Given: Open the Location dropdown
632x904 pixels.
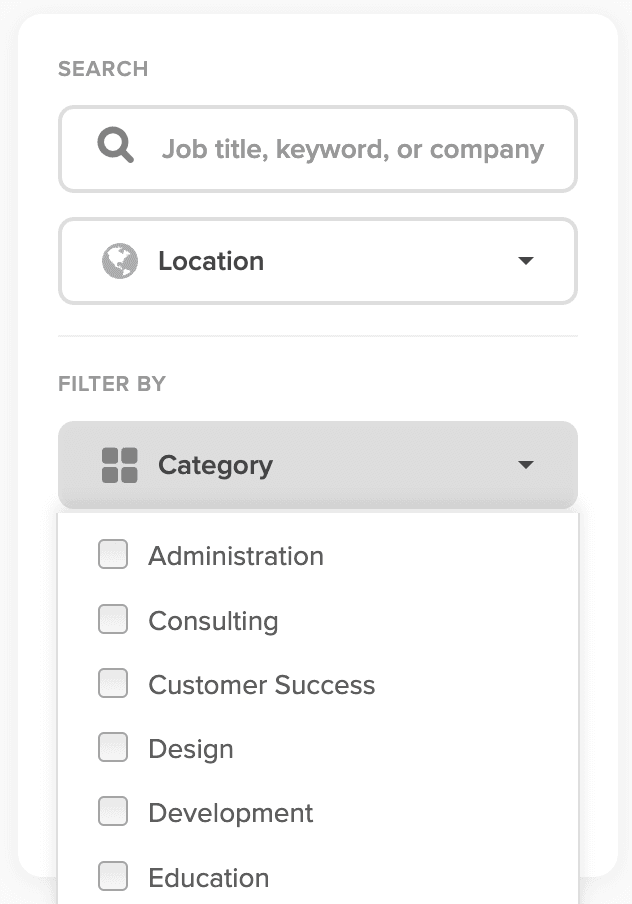Looking at the screenshot, I should (317, 261).
